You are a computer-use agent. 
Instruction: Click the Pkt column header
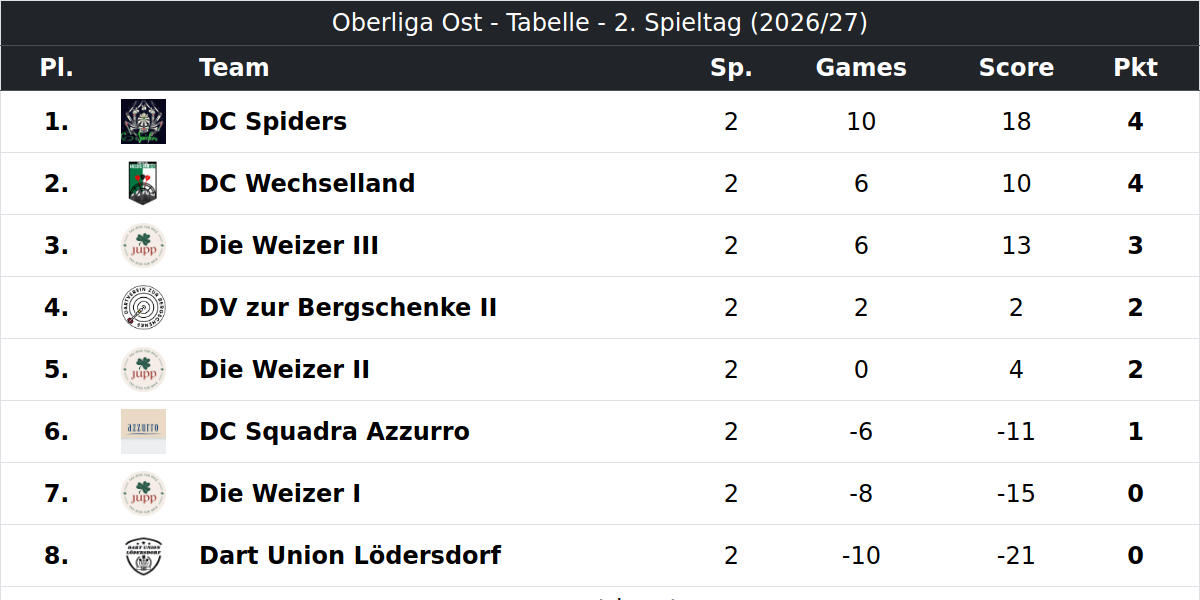pos(1135,68)
